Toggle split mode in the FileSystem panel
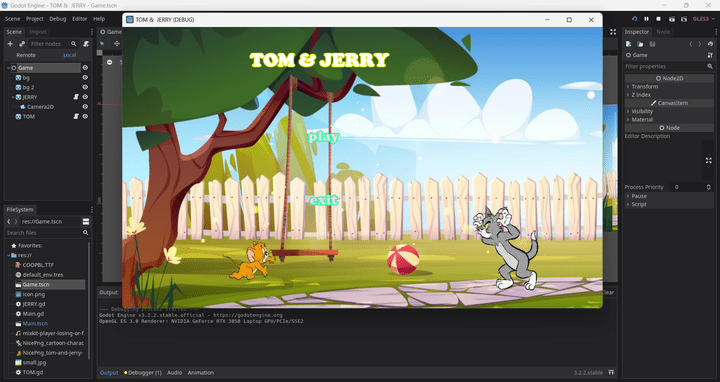The width and height of the screenshot is (720, 382). pyautogui.click(x=85, y=221)
